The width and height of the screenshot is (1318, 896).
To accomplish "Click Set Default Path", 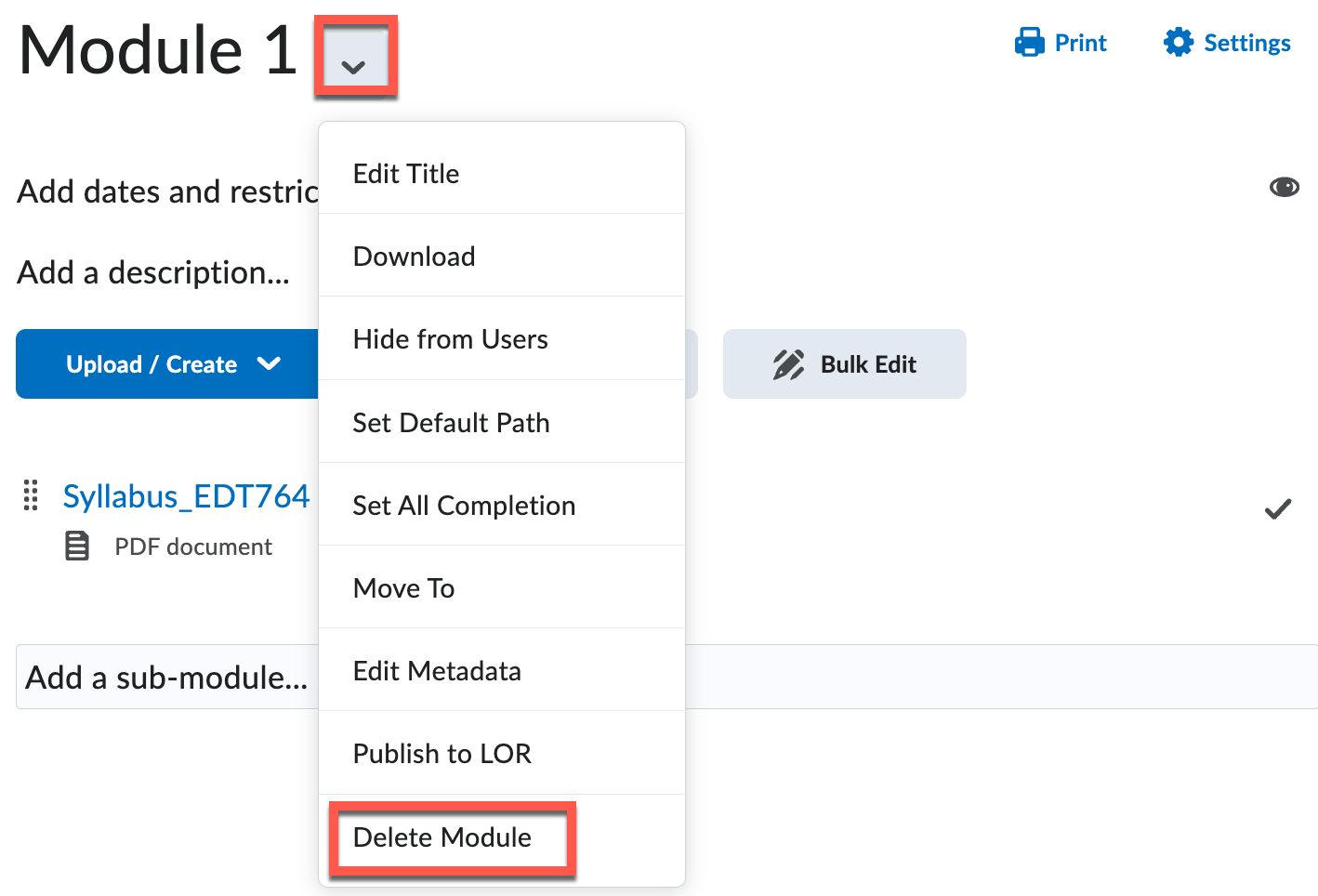I will point(451,422).
